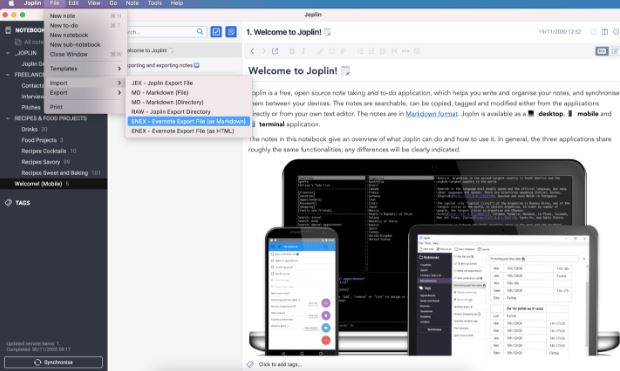Collapse the FREELANCE notebook
The height and width of the screenshot is (371, 620).
coord(8,75)
